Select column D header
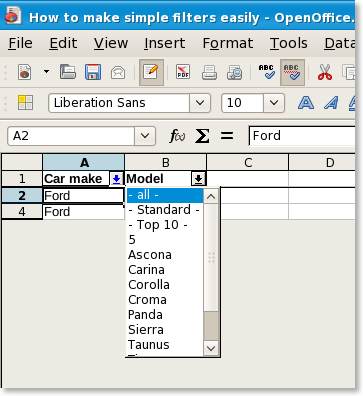Viewport: 363px width, 396px height. 322,162
